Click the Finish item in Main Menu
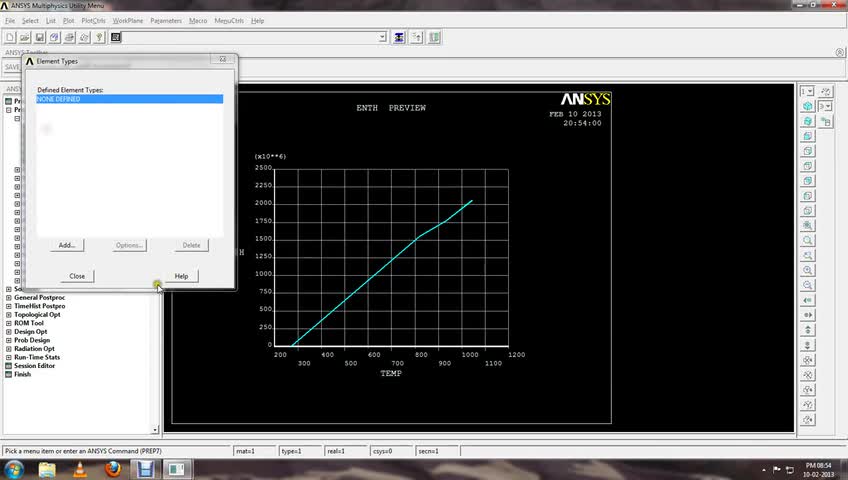 click(22, 374)
